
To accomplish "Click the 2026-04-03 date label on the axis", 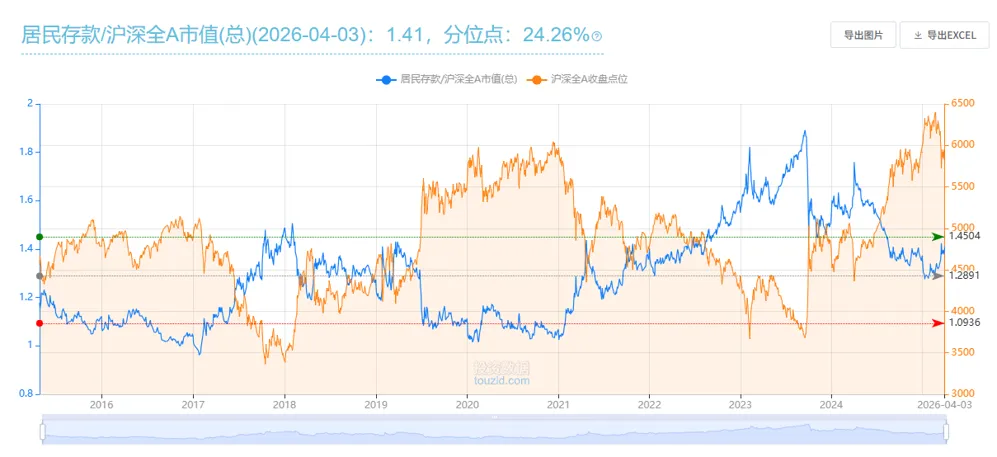I will click(946, 405).
